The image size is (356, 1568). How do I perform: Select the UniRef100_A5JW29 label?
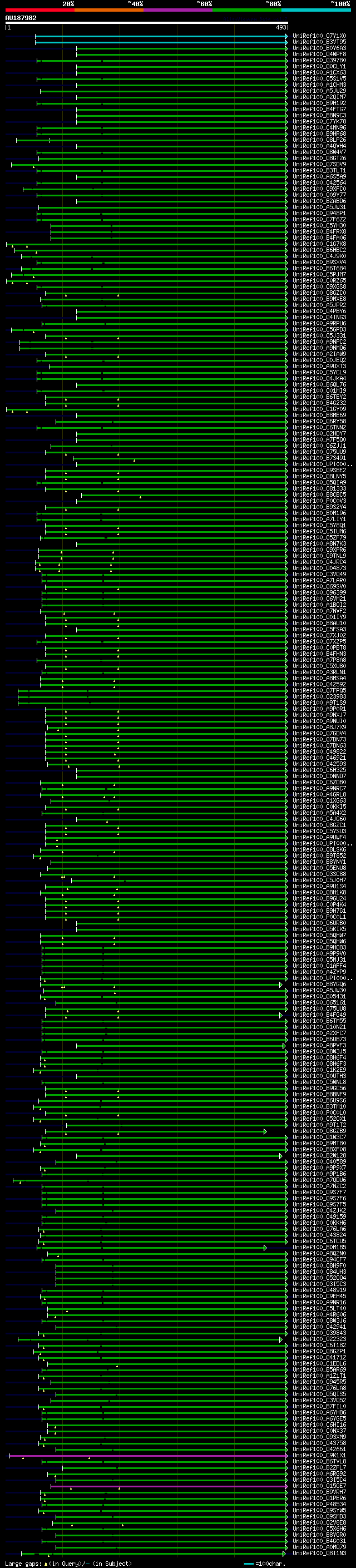(319, 91)
